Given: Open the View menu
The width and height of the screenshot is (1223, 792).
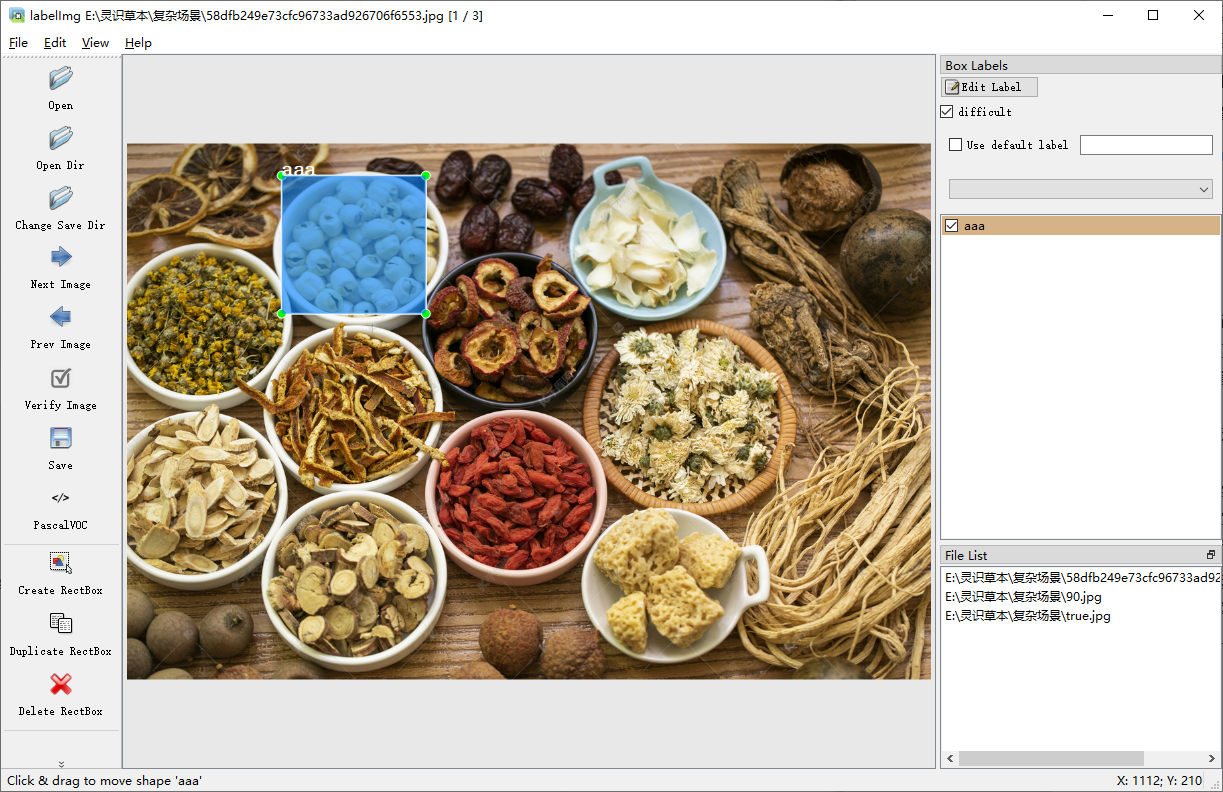Looking at the screenshot, I should pyautogui.click(x=95, y=43).
